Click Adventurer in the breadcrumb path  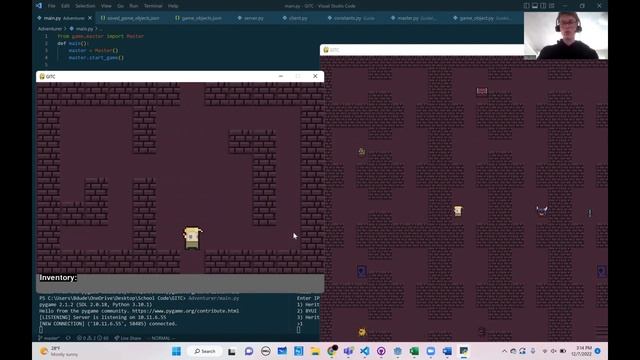[x=50, y=29]
